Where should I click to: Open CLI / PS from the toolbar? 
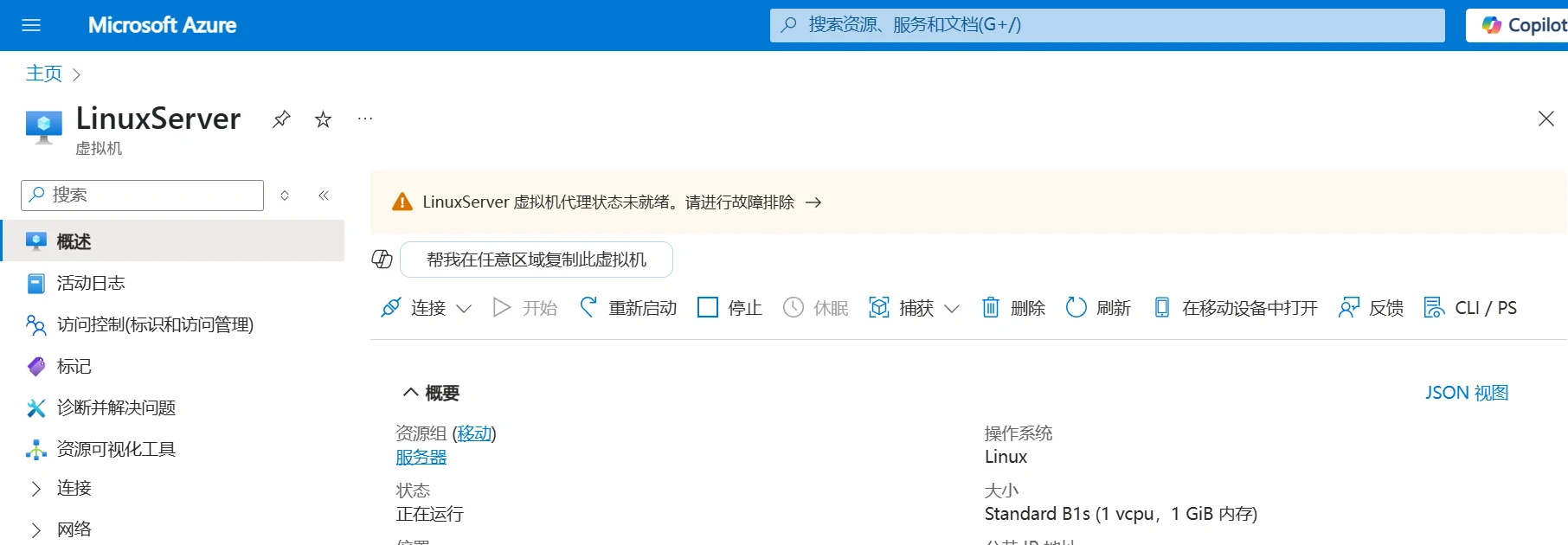[x=1470, y=308]
